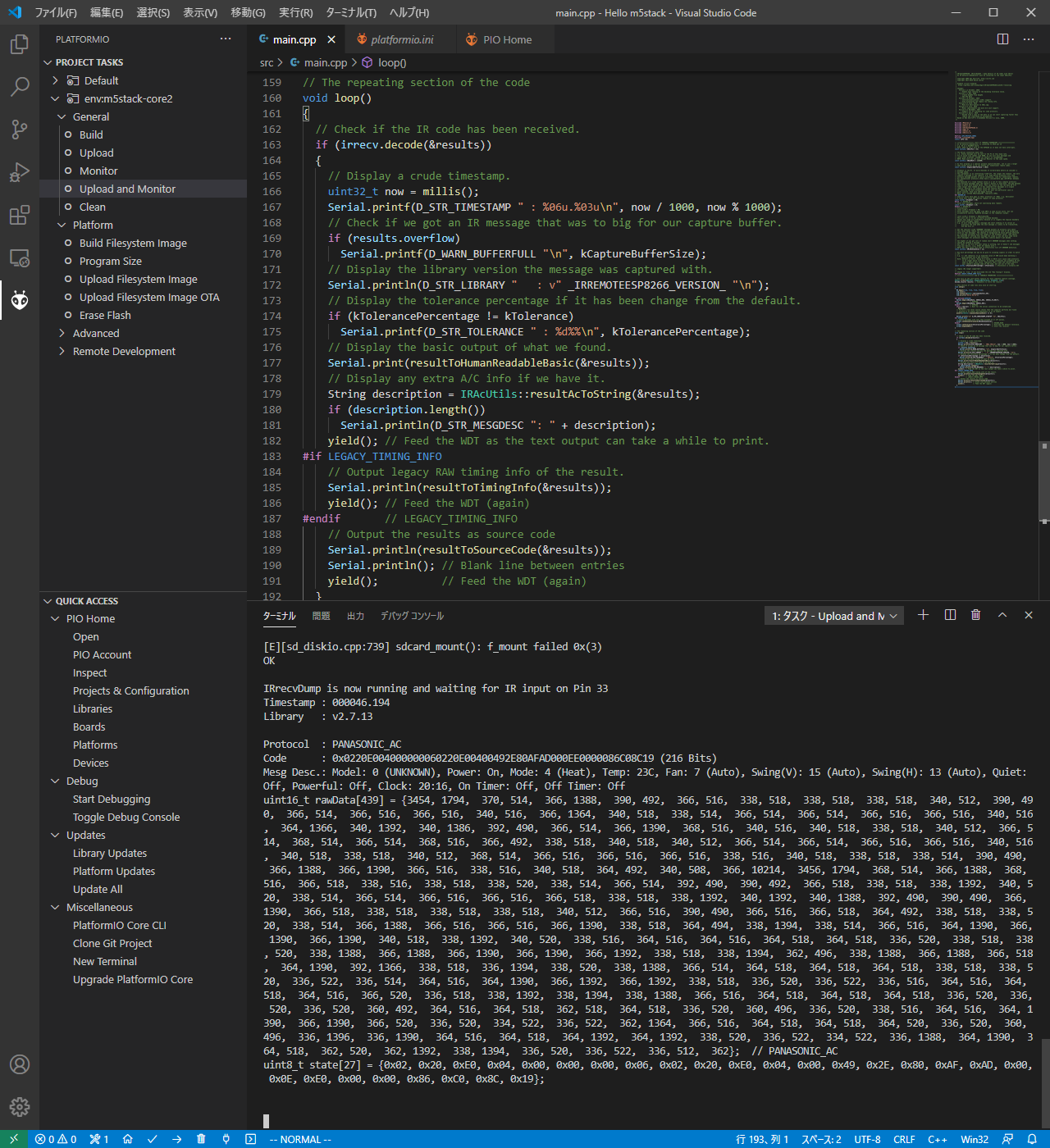
Task: Add a new terminal with plus icon
Action: tap(923, 615)
